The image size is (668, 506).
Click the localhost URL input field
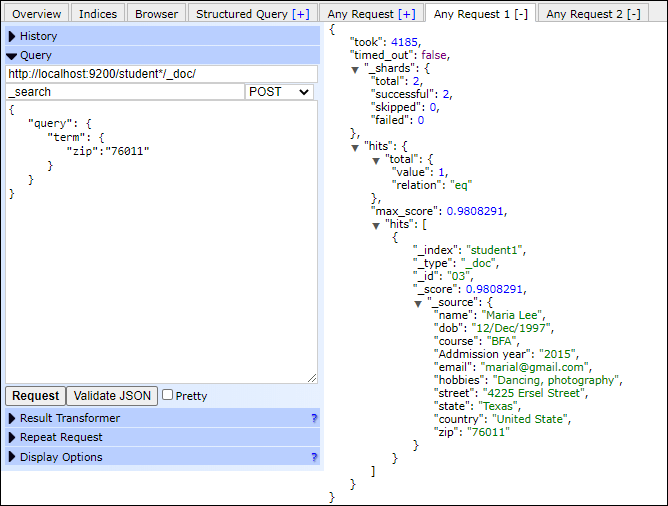tap(161, 74)
